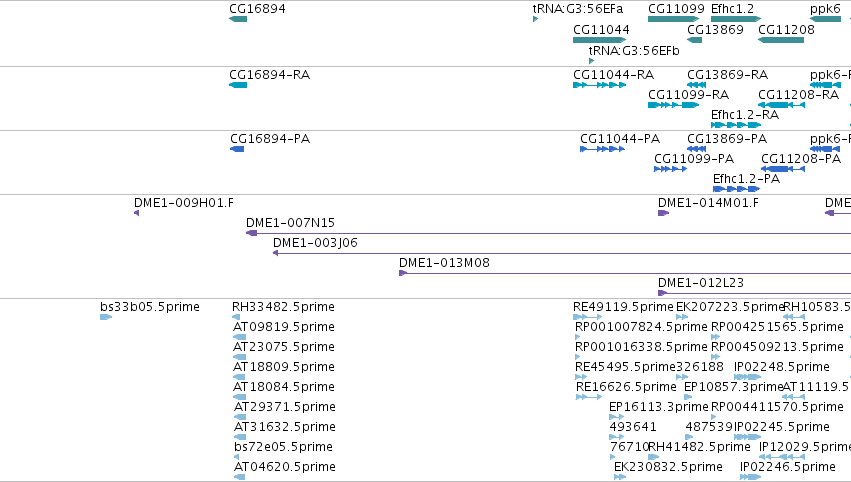The height and width of the screenshot is (482, 851).
Task: Select the AT18809.5prime EST
Action: [239, 377]
